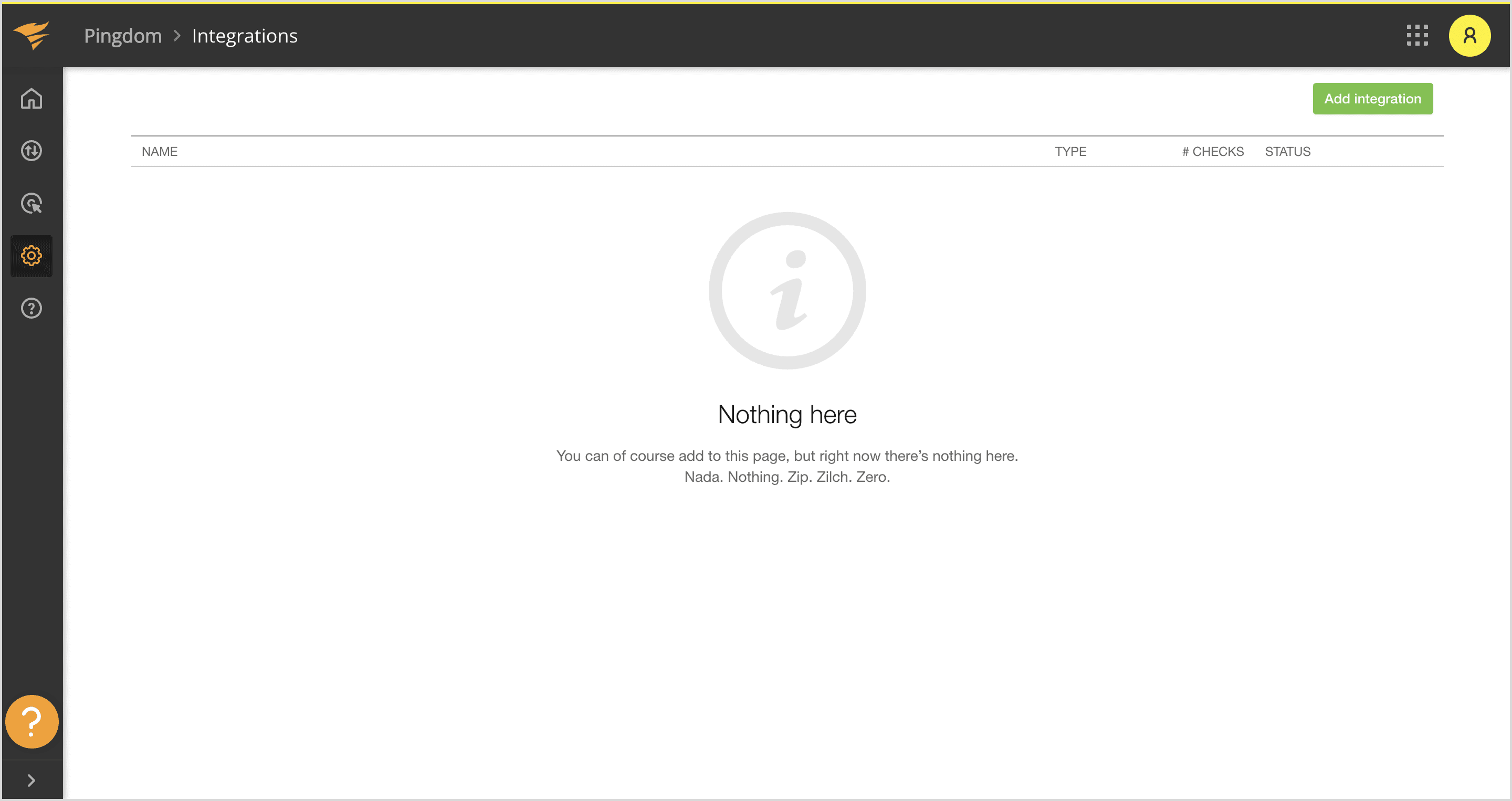Click the SolarWinds logo in header
The height and width of the screenshot is (801, 1512).
pos(31,35)
